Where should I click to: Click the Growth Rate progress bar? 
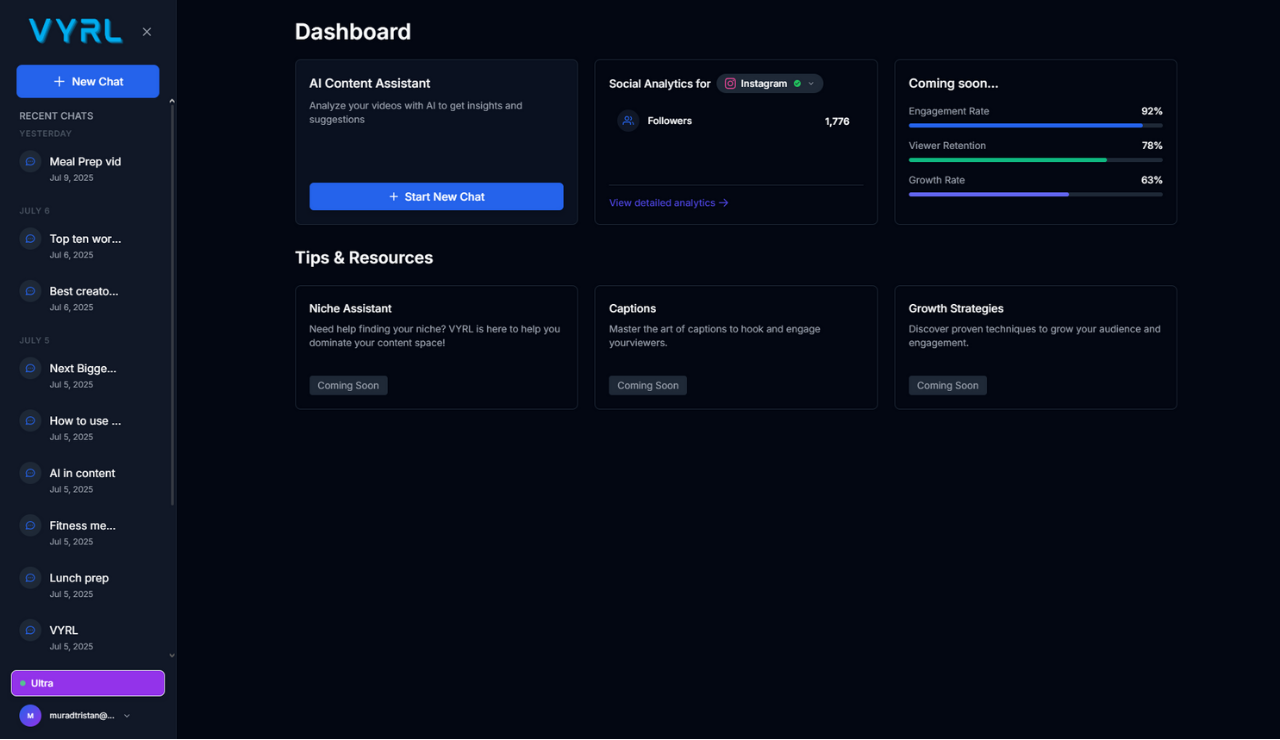click(x=1035, y=194)
